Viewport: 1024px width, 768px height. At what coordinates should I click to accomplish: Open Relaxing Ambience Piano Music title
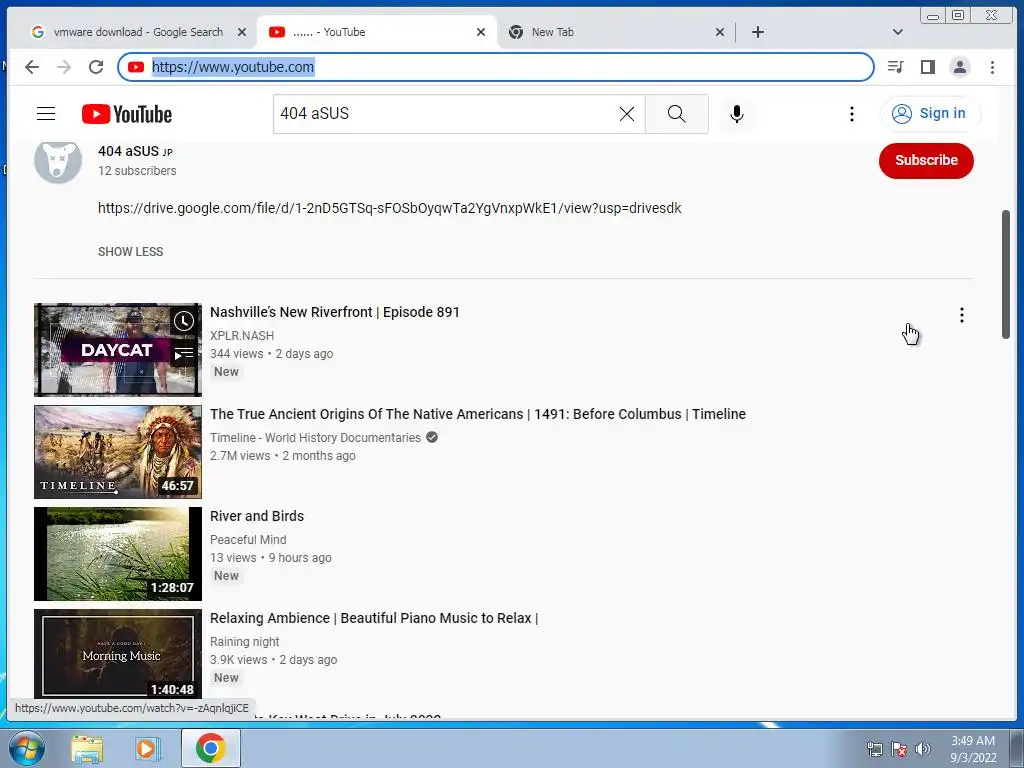tap(374, 618)
